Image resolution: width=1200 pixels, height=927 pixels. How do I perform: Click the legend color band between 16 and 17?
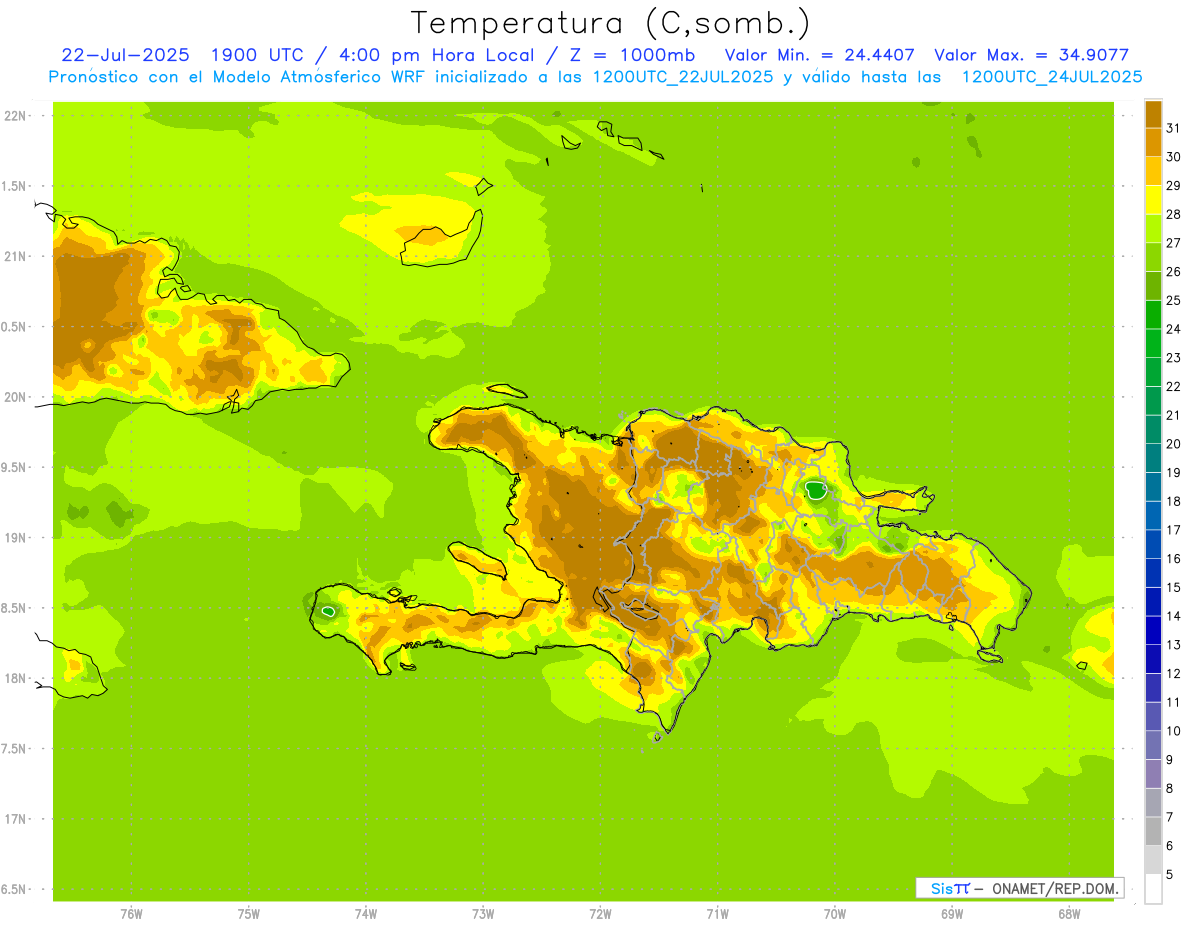[1153, 544]
